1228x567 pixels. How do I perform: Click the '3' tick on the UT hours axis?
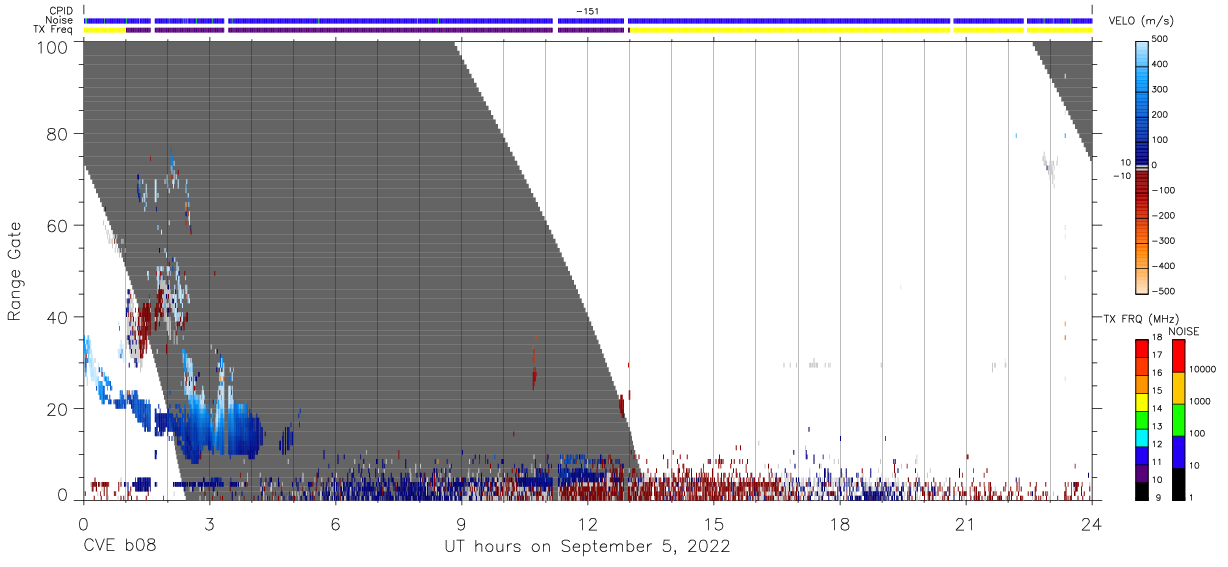209,523
